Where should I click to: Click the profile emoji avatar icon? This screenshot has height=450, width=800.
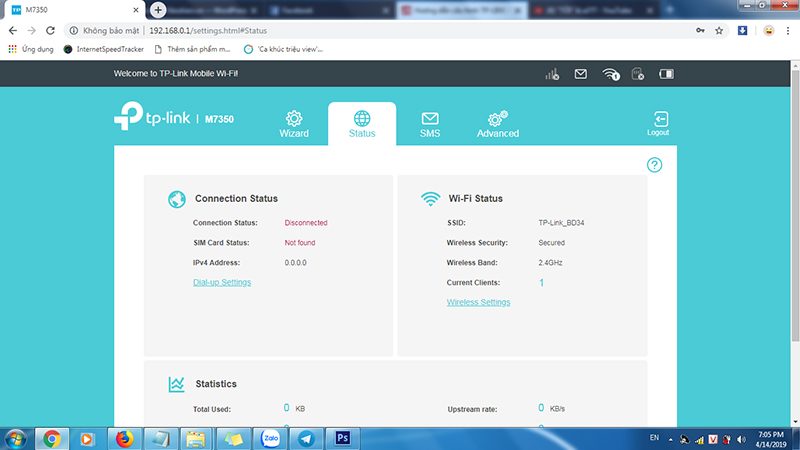click(768, 31)
